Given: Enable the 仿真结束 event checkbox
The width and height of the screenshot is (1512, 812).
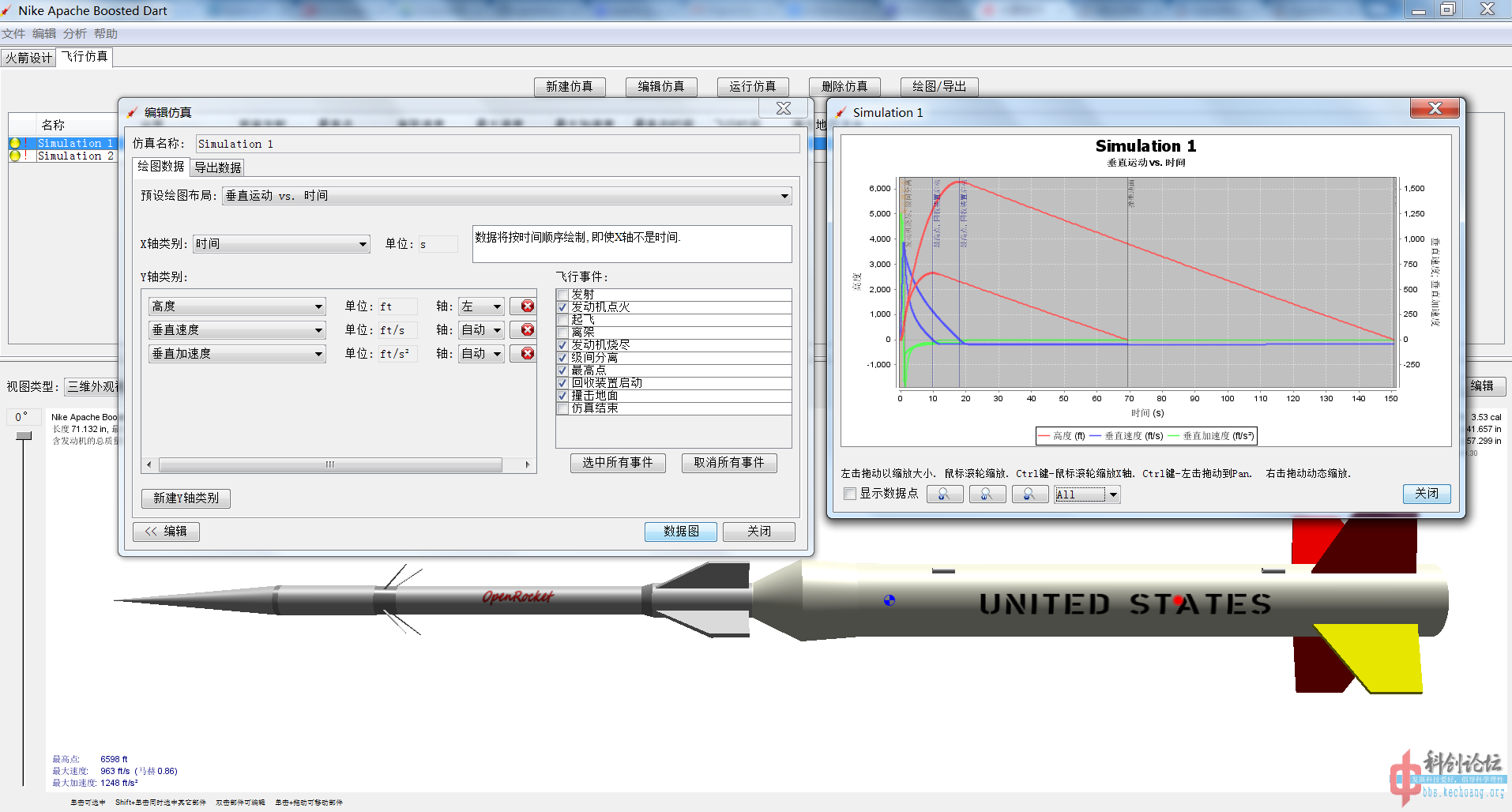Looking at the screenshot, I should pos(562,408).
